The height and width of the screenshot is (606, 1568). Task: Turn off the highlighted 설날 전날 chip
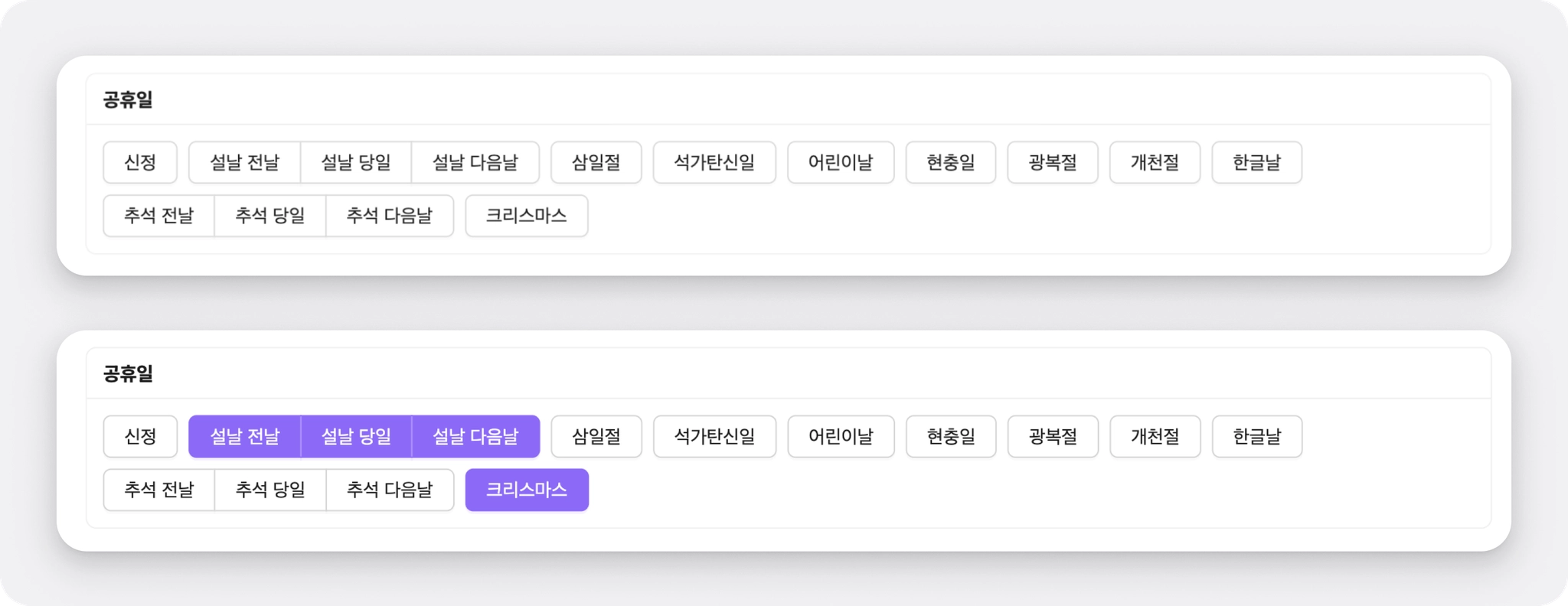[244, 437]
